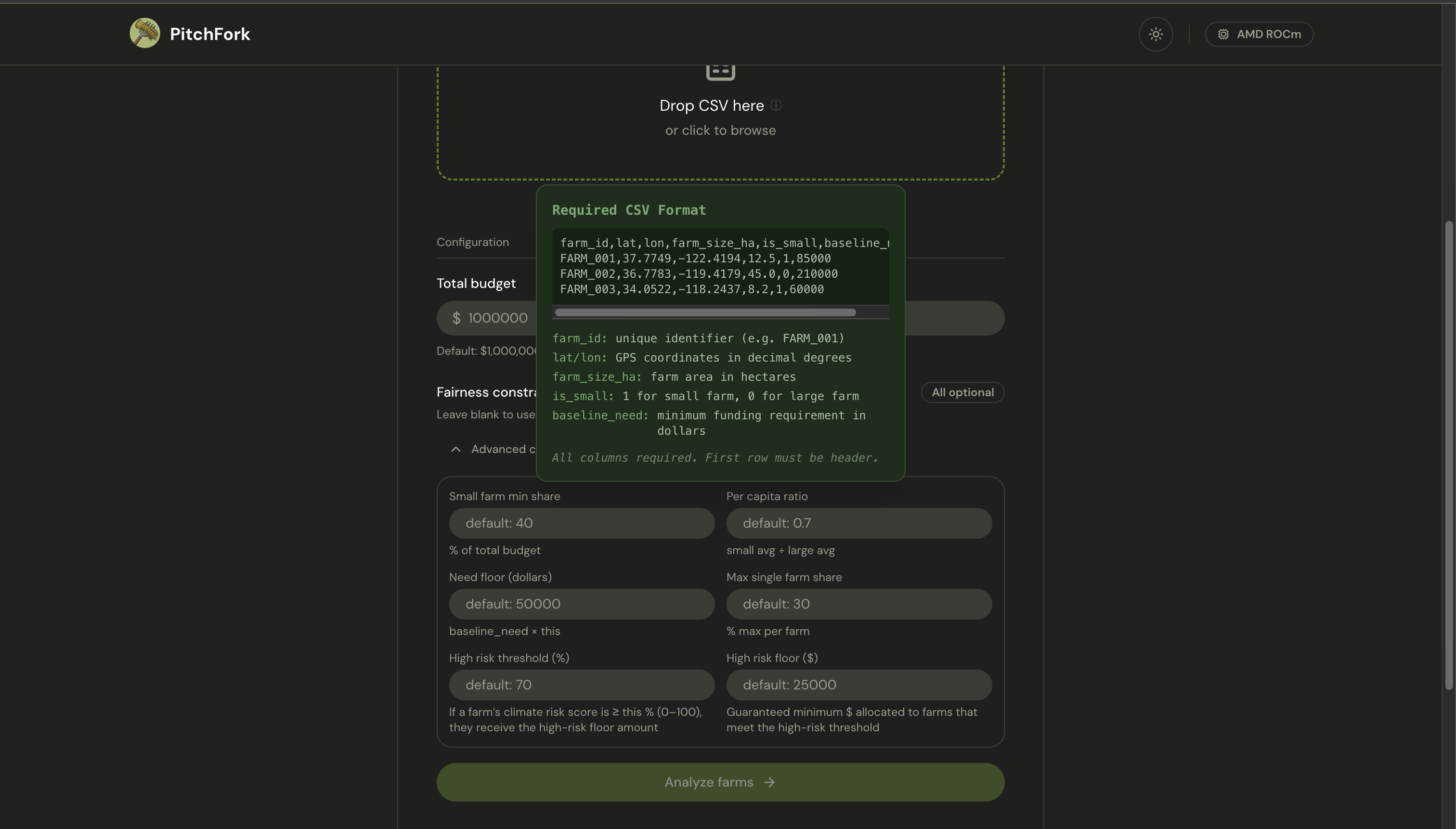
Task: Click the High risk floor input
Action: [858, 685]
